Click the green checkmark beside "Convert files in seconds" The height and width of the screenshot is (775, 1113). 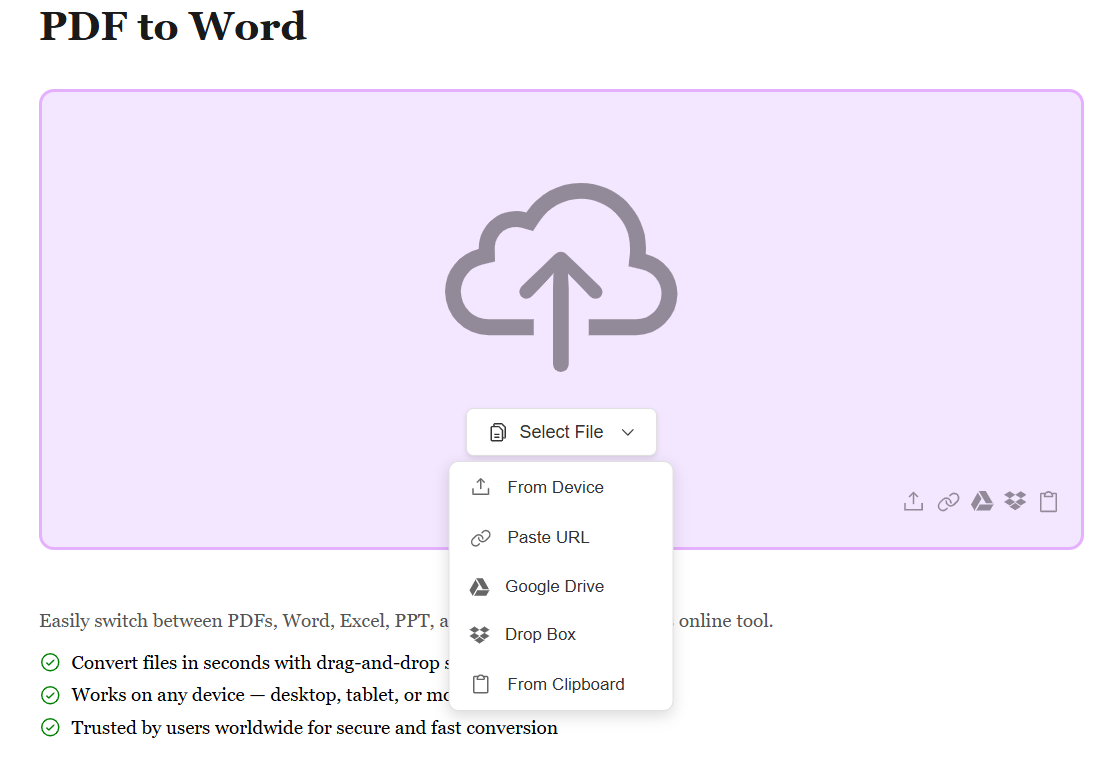(50, 663)
